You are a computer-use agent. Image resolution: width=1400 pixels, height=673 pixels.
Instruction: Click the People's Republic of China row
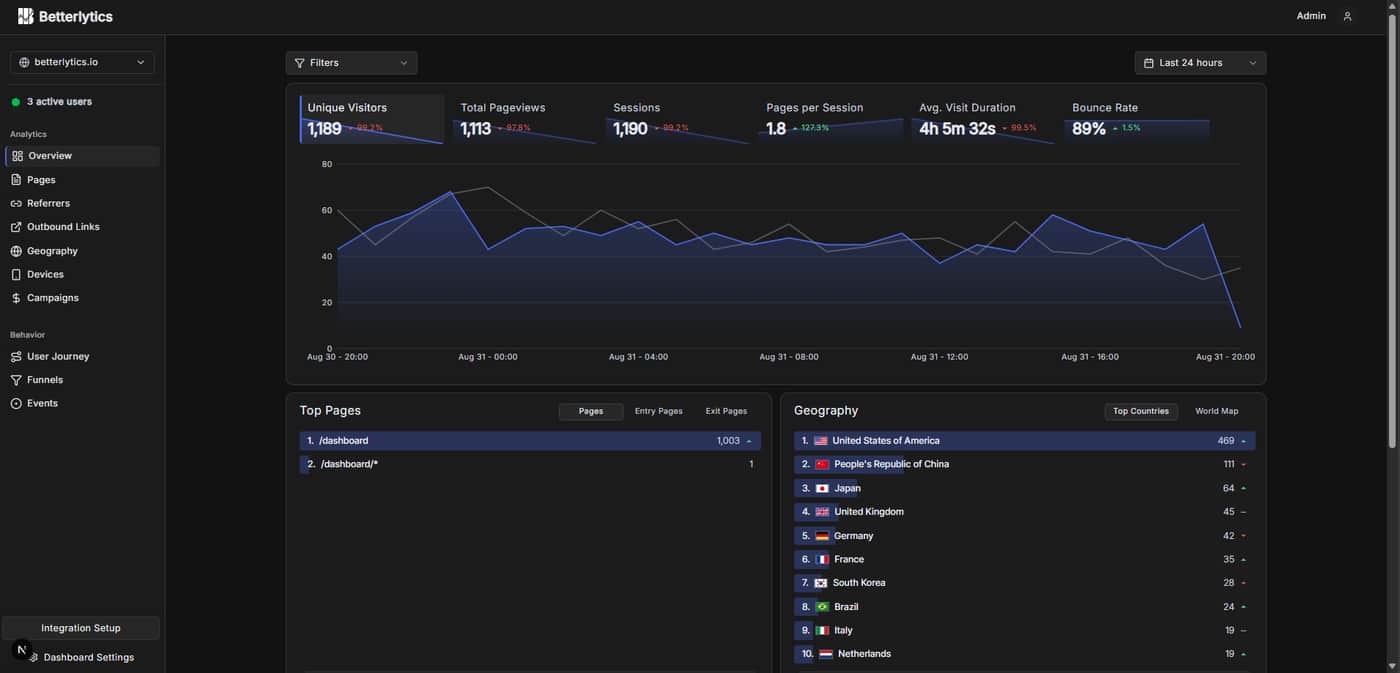tap(1025, 465)
